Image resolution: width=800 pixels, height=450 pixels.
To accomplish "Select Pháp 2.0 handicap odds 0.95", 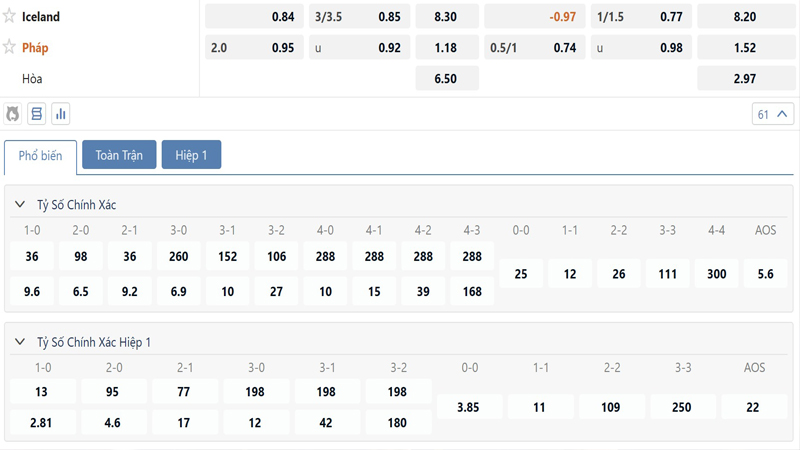I will pyautogui.click(x=253, y=47).
